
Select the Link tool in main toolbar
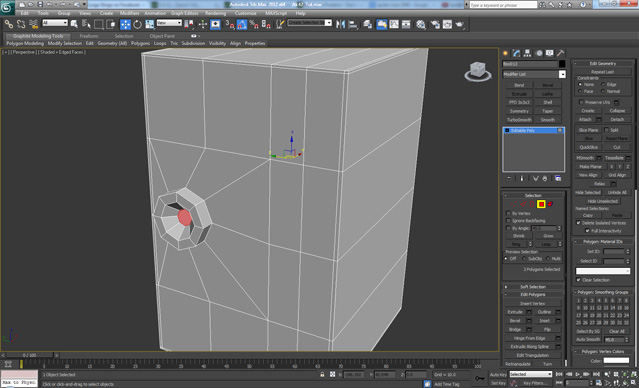pos(9,24)
